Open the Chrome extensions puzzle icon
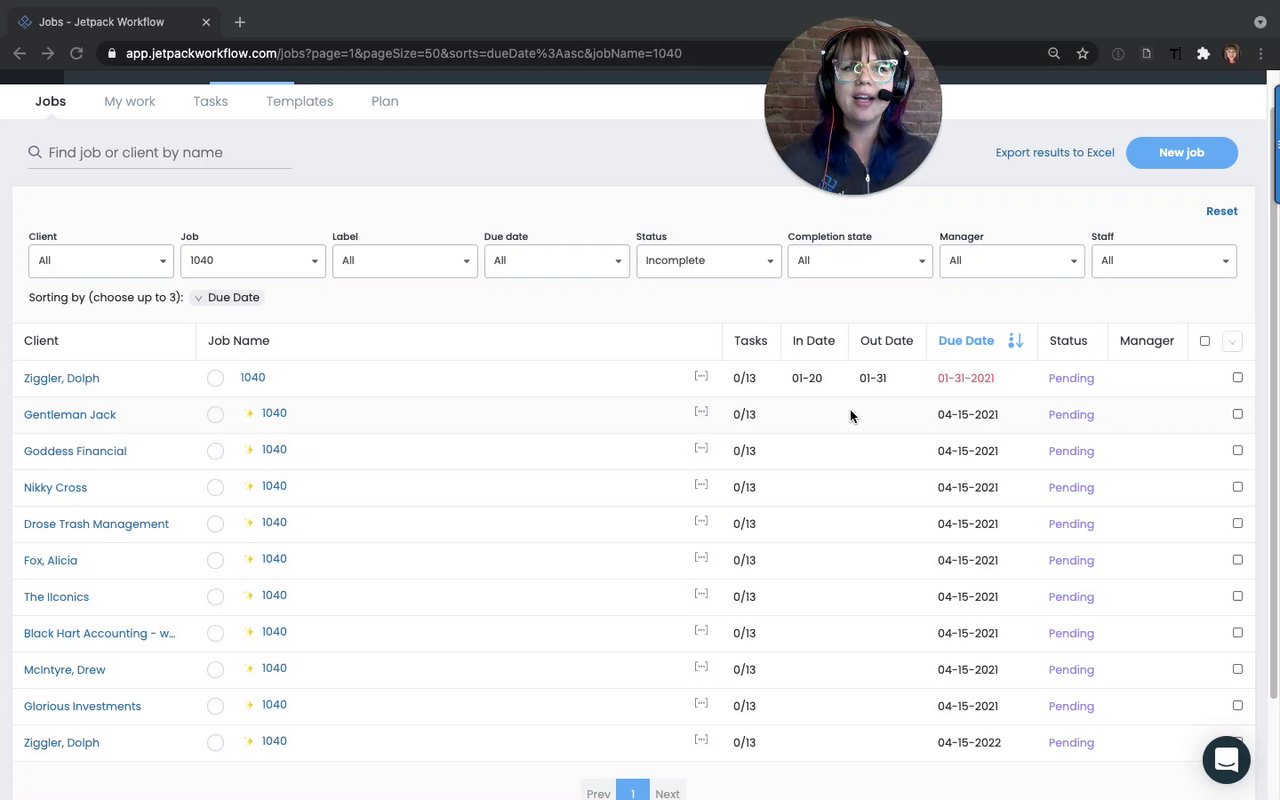Viewport: 1280px width, 800px height. click(x=1203, y=53)
